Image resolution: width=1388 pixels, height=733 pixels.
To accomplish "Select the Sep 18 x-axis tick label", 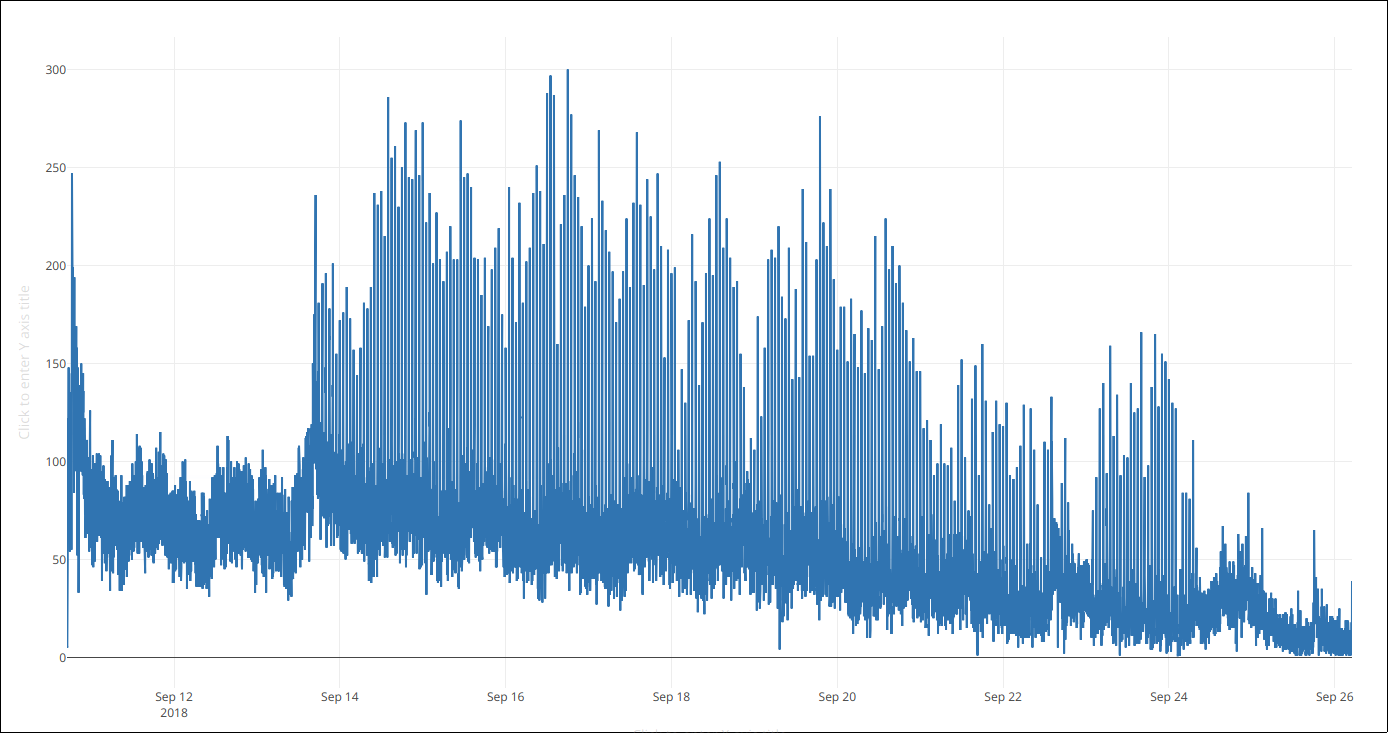I will coord(671,697).
